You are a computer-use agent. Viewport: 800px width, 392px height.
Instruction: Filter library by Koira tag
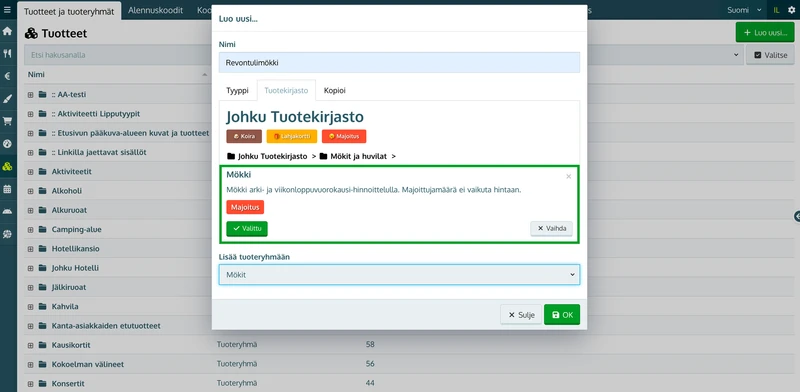[244, 136]
